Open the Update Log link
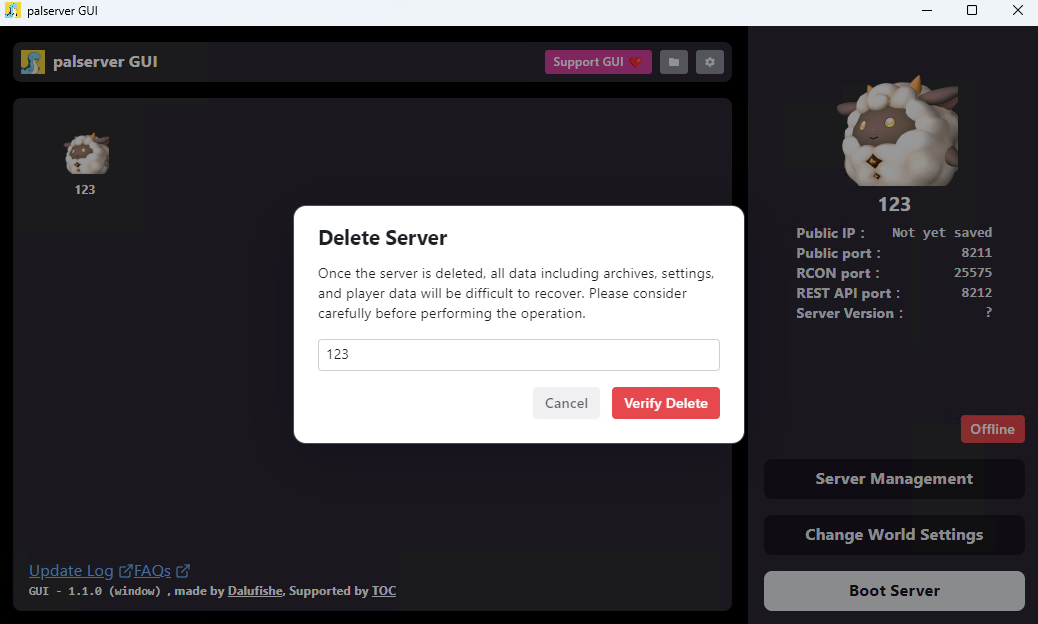The width and height of the screenshot is (1038, 624). 71,570
